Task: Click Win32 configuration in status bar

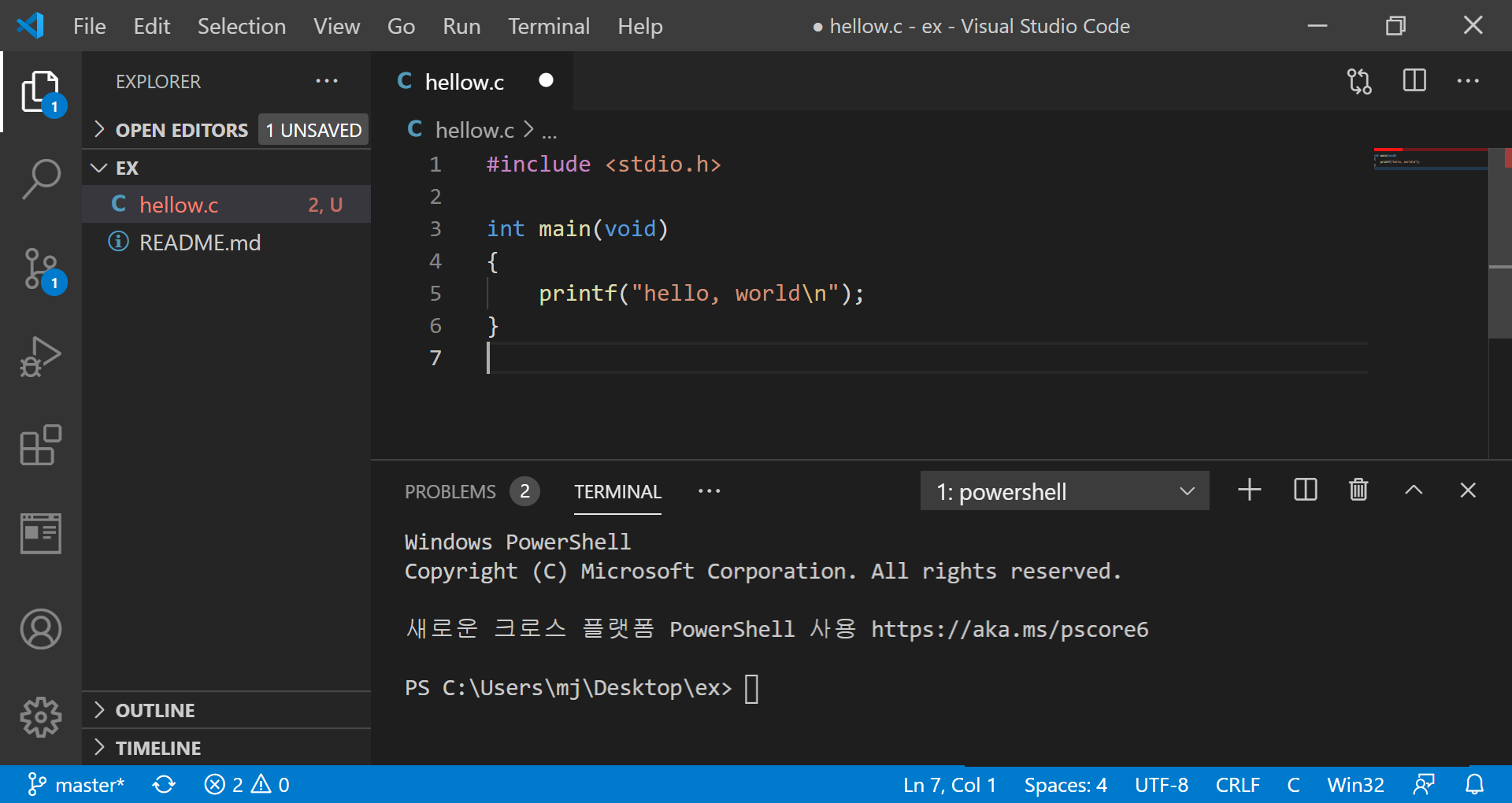Action: tap(1355, 785)
